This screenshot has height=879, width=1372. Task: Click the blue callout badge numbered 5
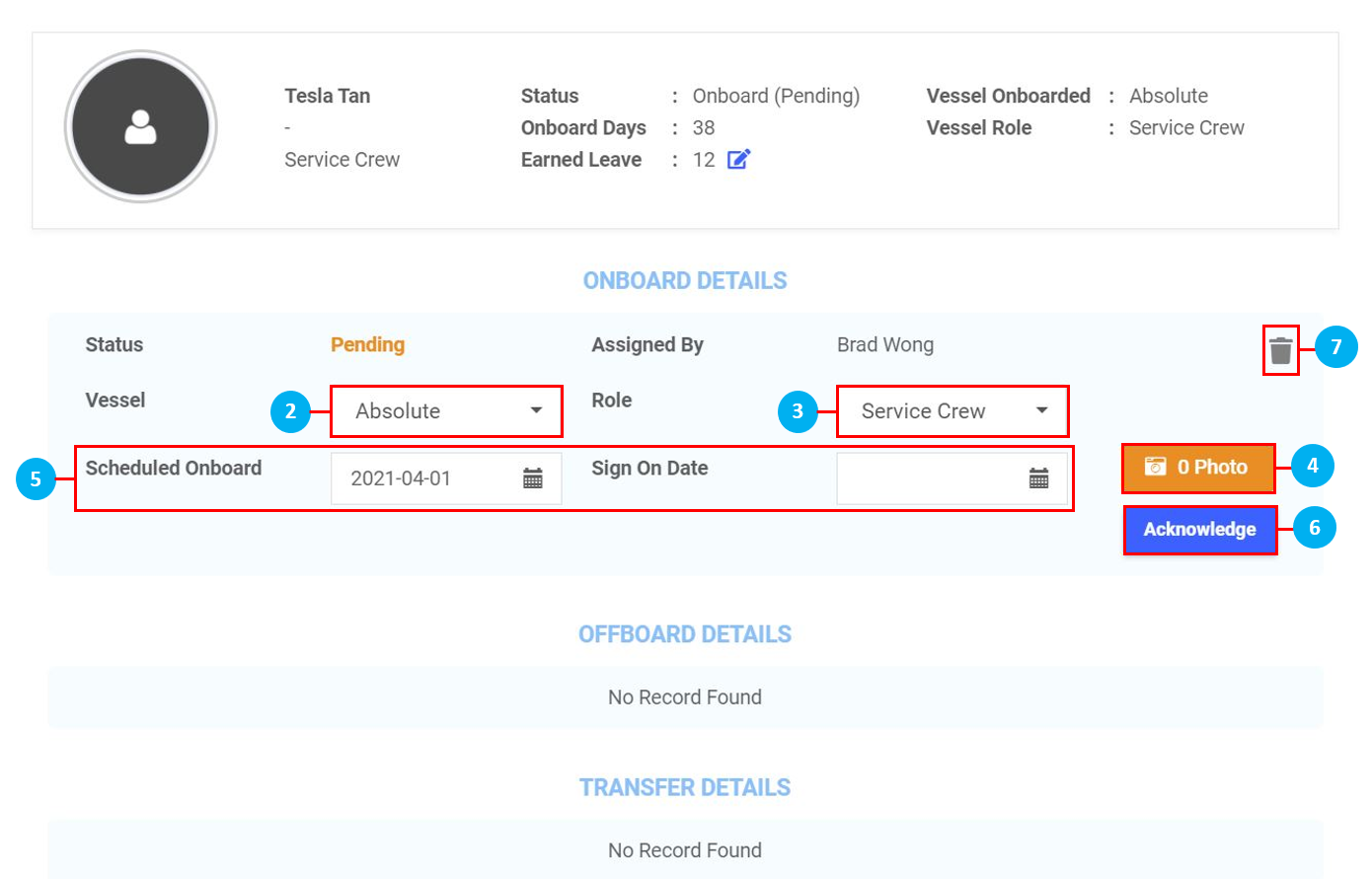(36, 479)
